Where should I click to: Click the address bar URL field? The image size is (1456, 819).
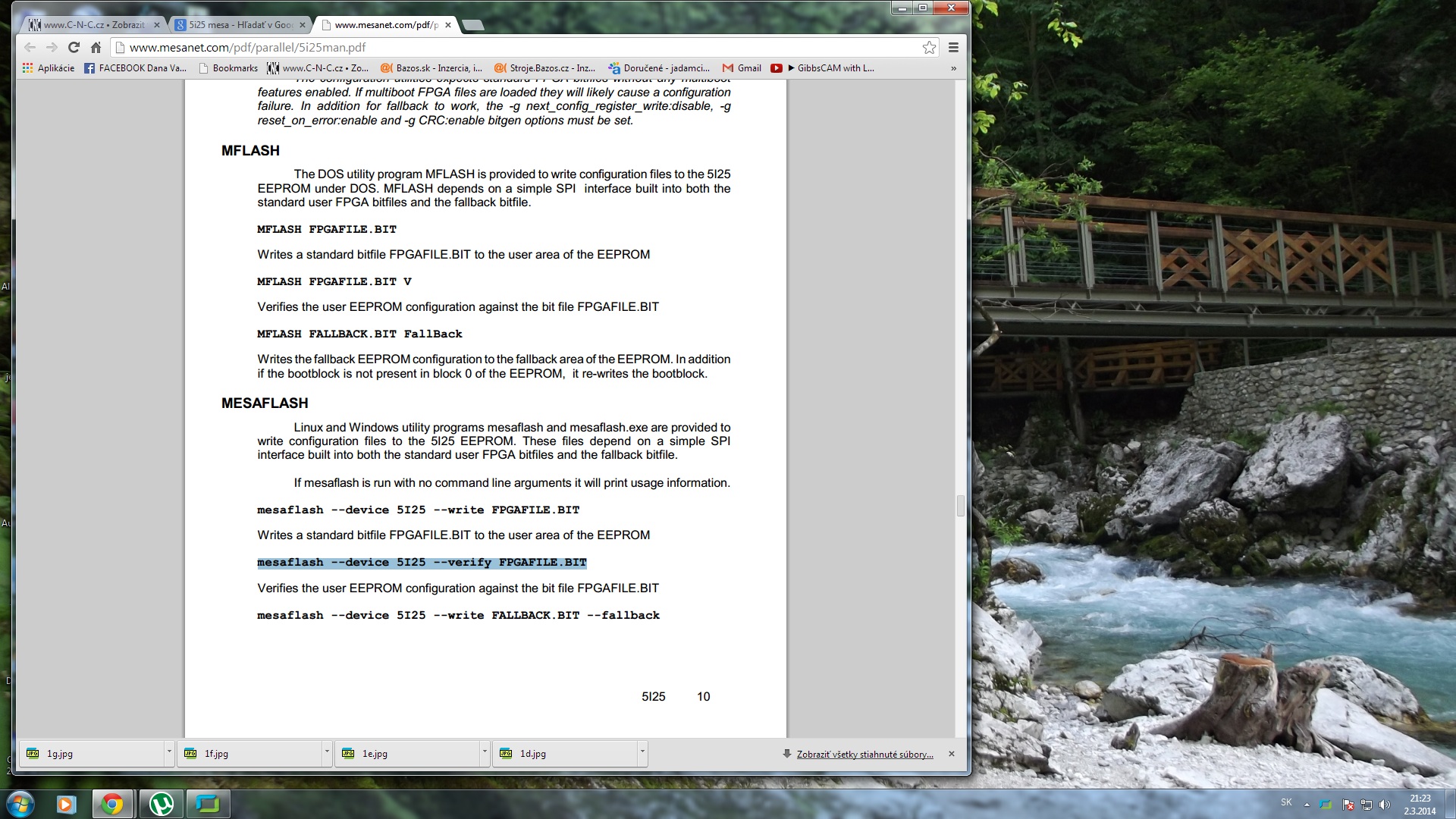tap(516, 47)
